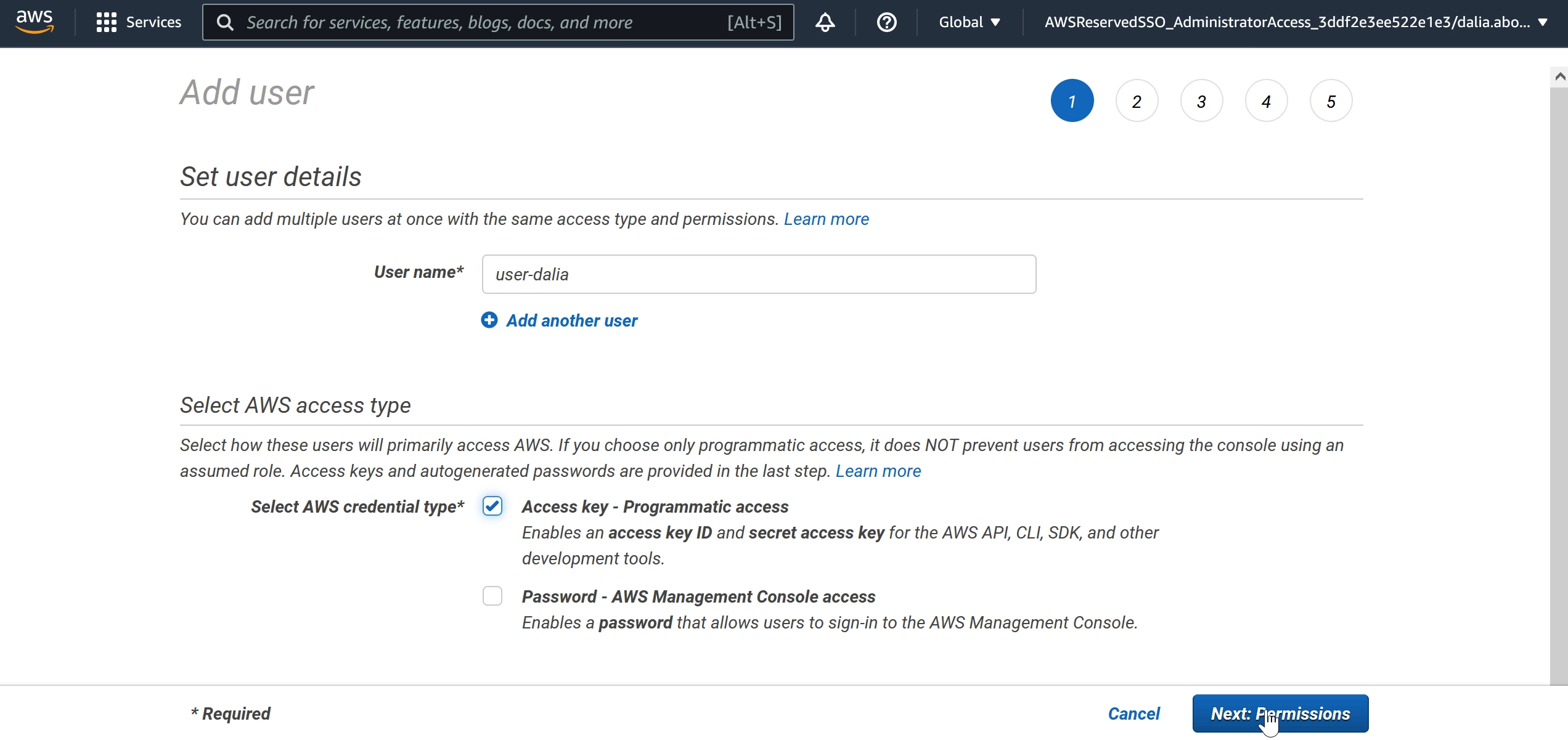
Task: Click Cancel button
Action: click(x=1134, y=714)
